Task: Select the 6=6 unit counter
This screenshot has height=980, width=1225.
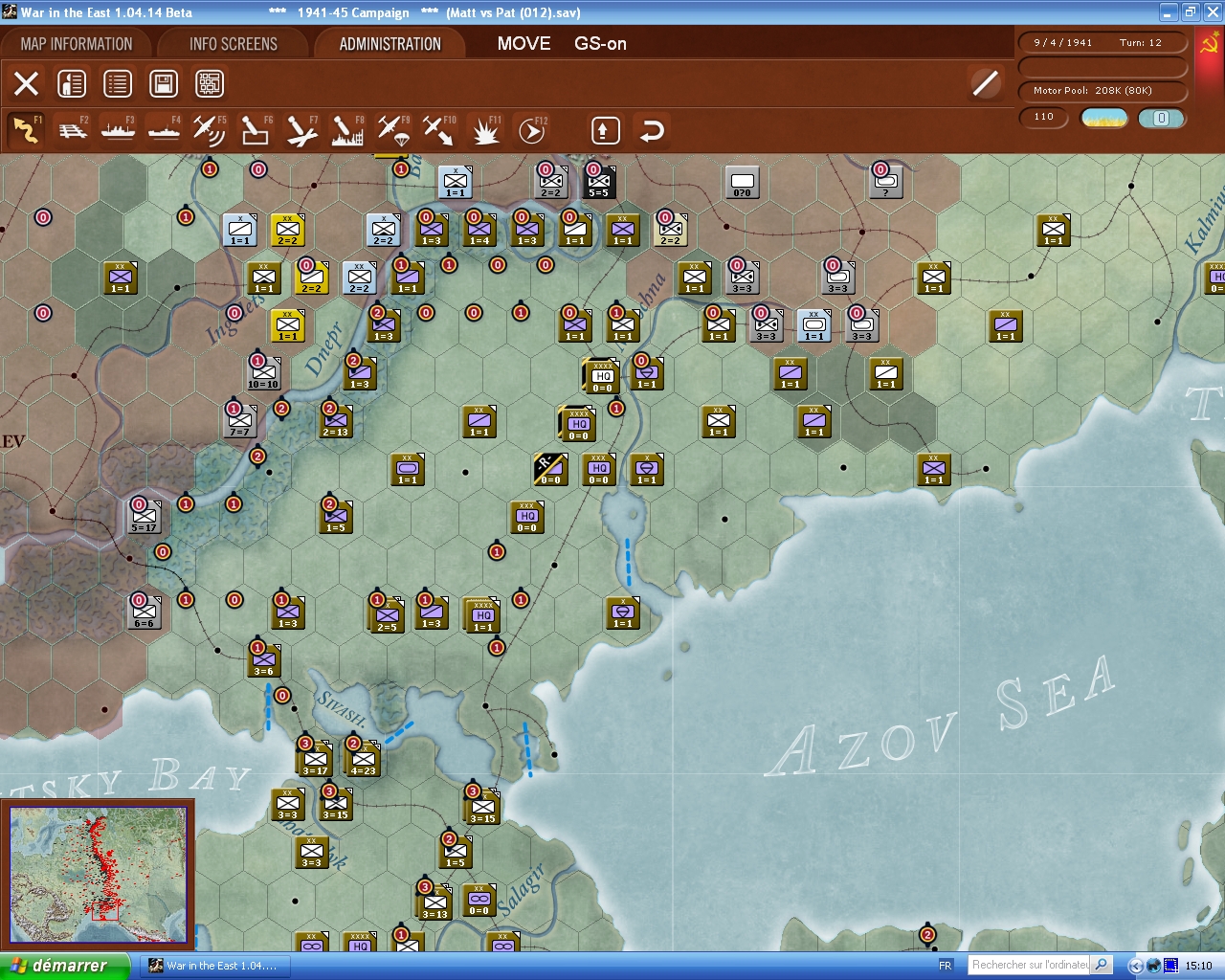Action: [144, 612]
